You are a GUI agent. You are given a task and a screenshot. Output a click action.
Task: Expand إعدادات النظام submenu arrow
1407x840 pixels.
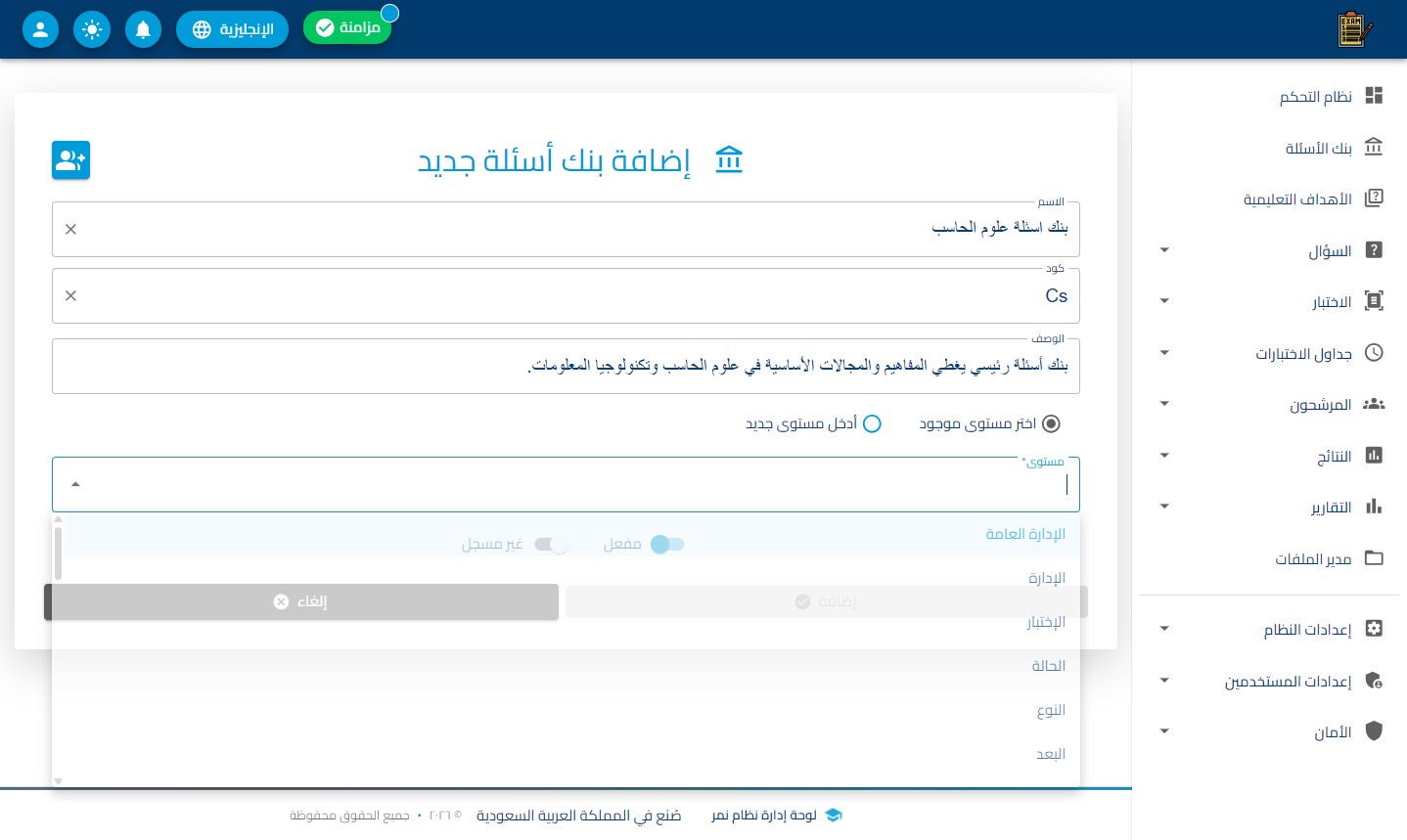[x=1164, y=629]
